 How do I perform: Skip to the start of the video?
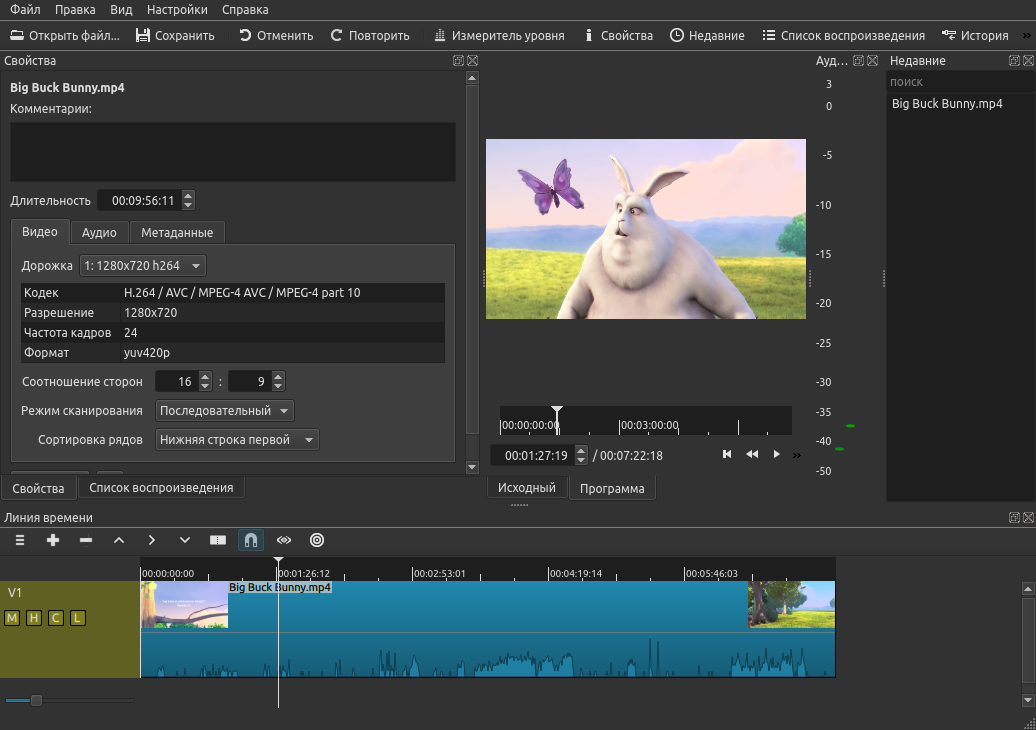[x=727, y=455]
